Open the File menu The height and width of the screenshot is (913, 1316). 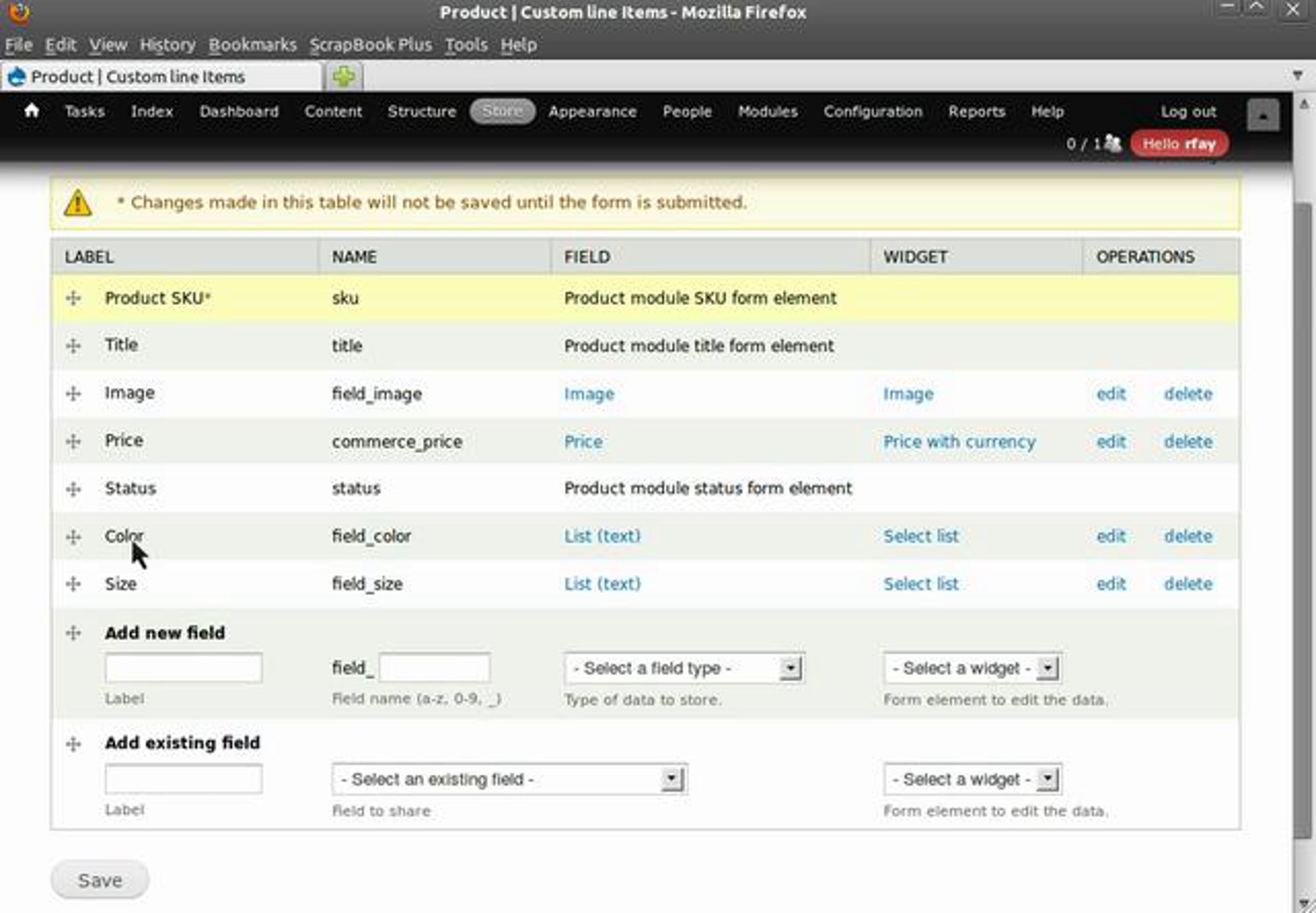pos(19,44)
